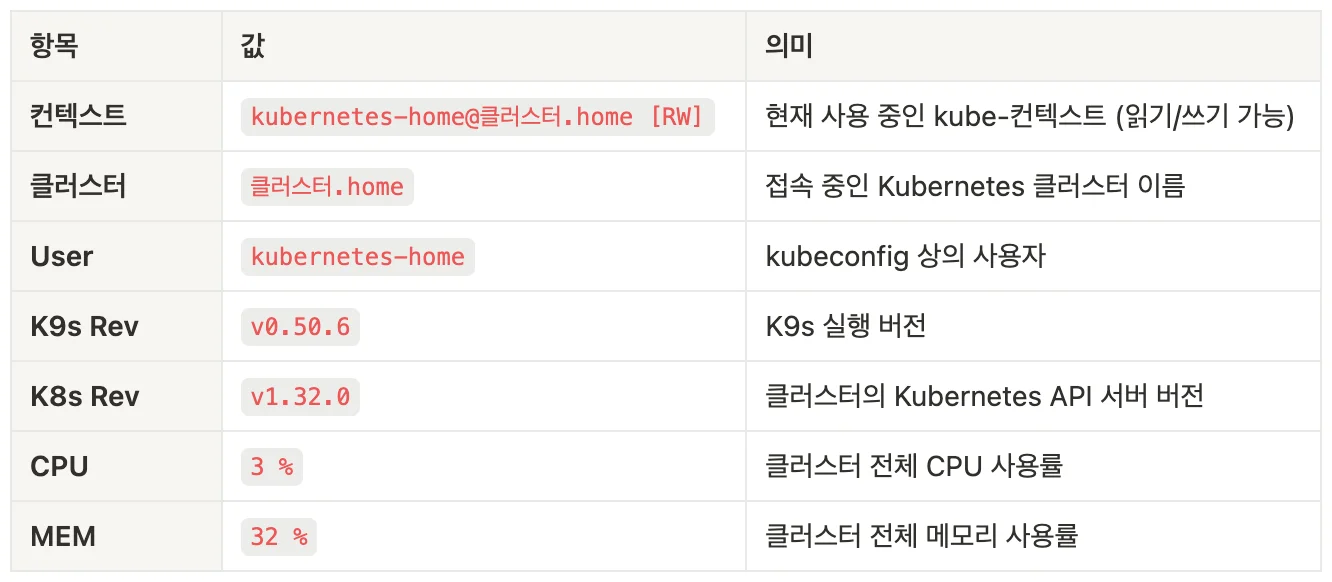Click the 항목 column header
The image size is (1332, 582).
point(54,46)
